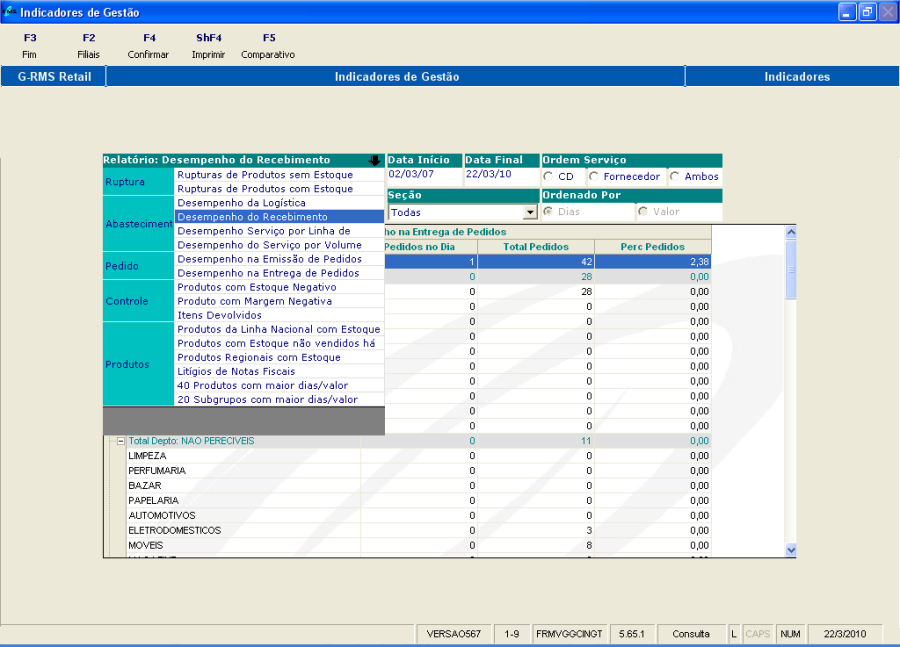Open the F5 Comparativo view
The width and height of the screenshot is (900, 647).
268,46
